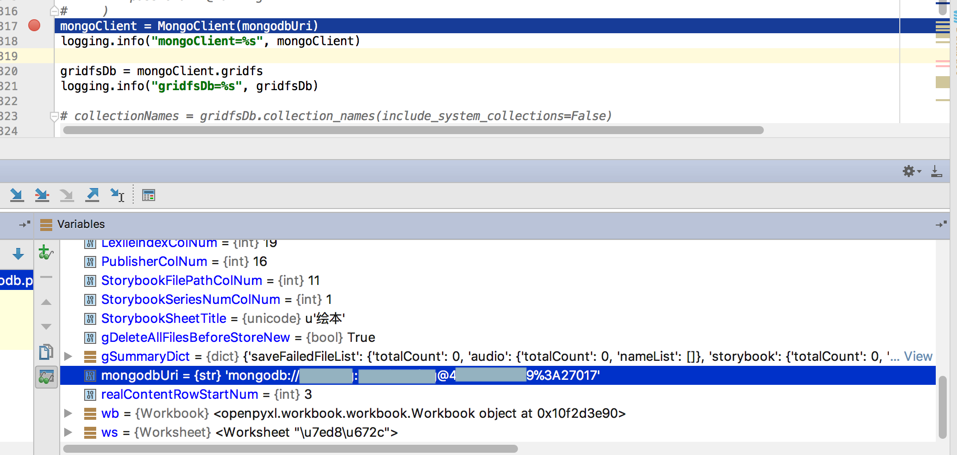Click the restore layout icon left of Variables
Viewport: 957px width, 455px height.
24,224
